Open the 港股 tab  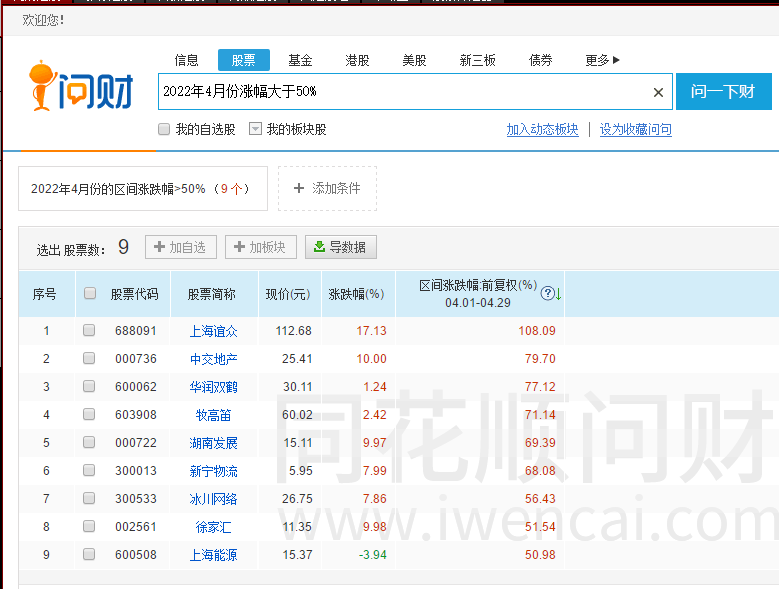(357, 60)
